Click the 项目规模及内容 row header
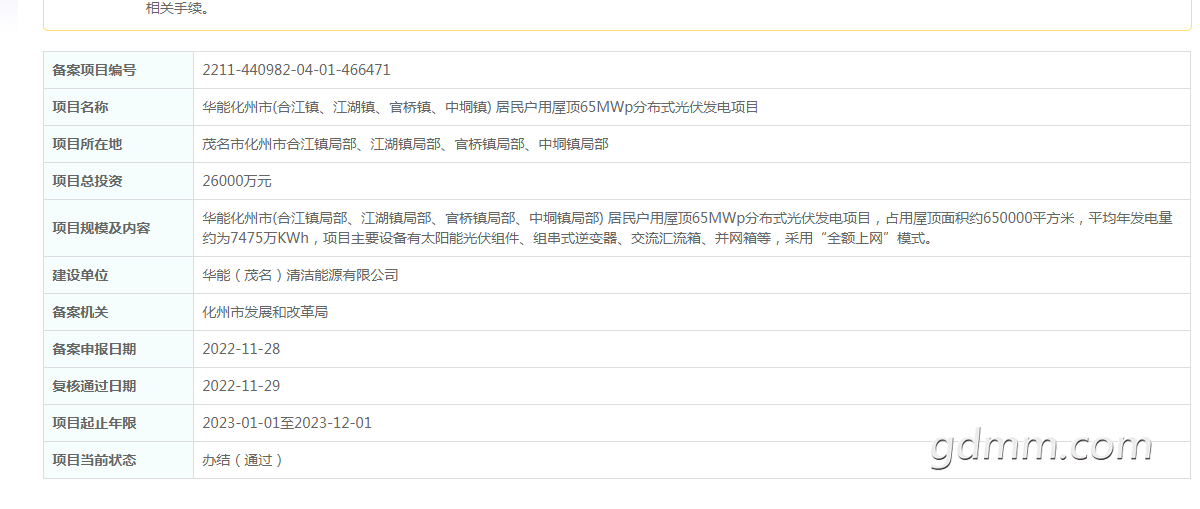Image resolution: width=1200 pixels, height=509 pixels. (x=101, y=228)
